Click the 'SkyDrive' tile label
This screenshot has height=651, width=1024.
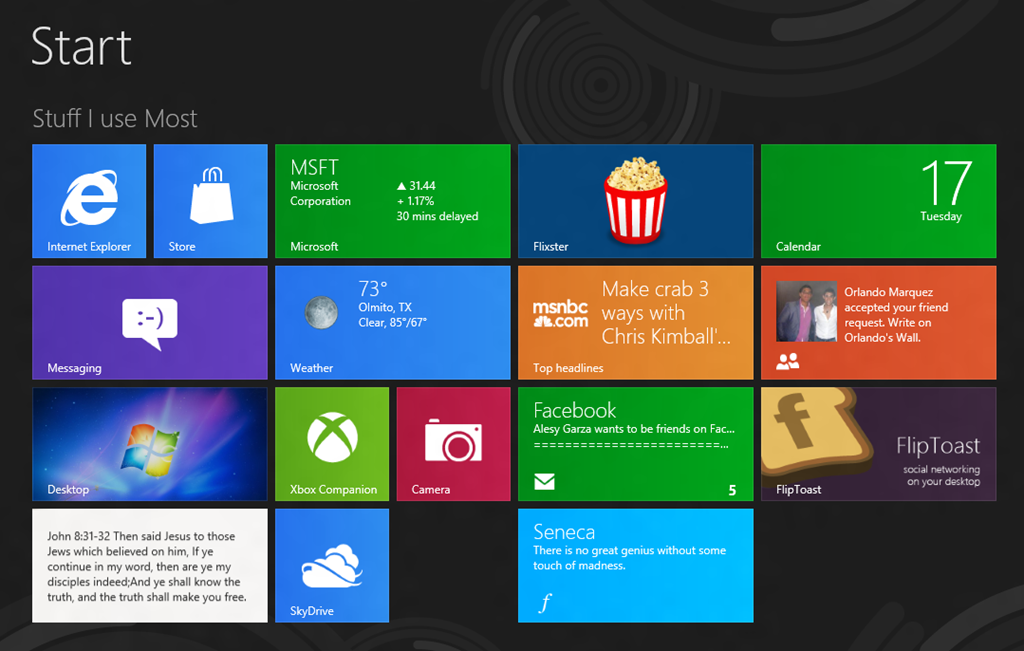tap(312, 611)
